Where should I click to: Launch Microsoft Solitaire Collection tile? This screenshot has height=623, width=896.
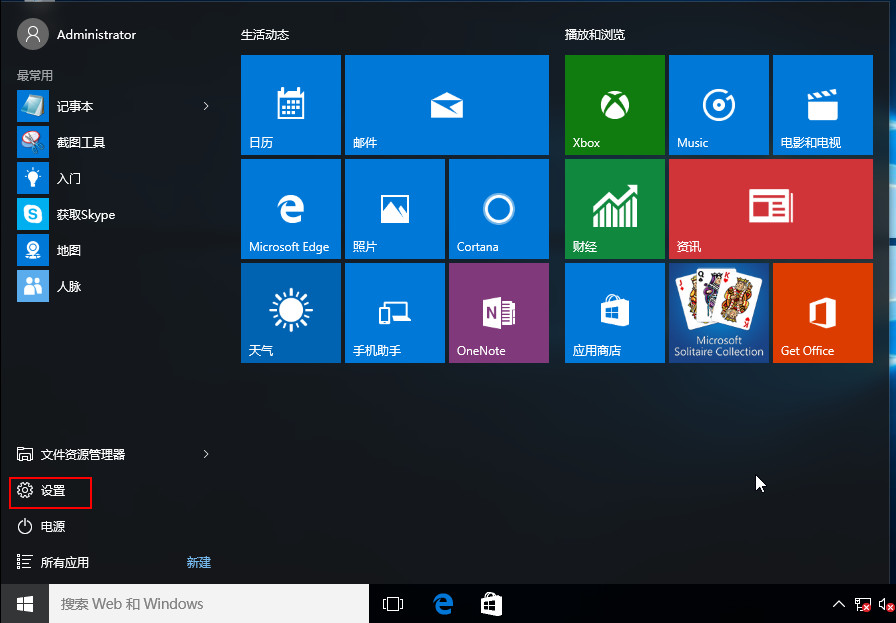tap(718, 313)
